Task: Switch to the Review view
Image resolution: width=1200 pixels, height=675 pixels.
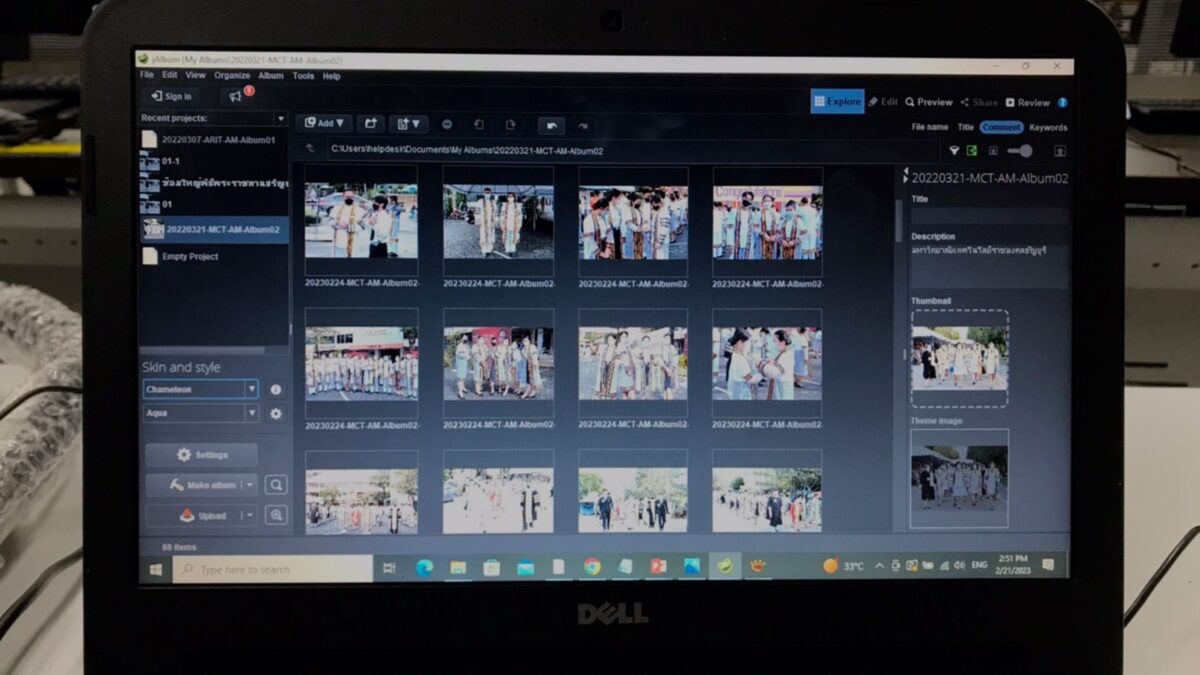Action: point(1028,102)
